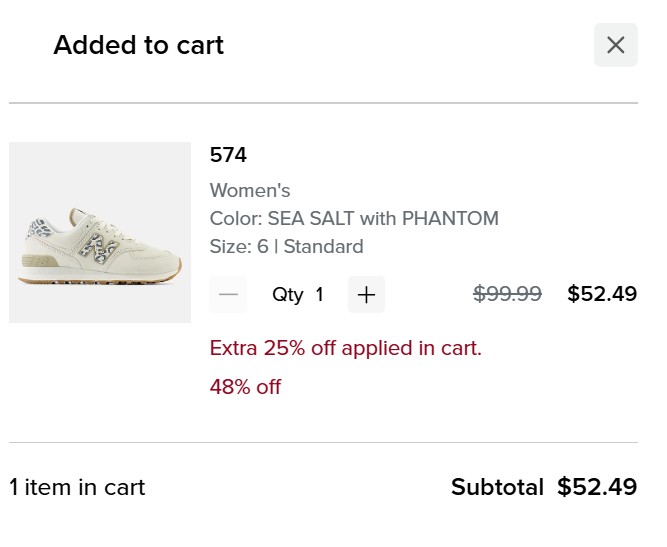
Task: Click the 574 product name
Action: (x=228, y=155)
